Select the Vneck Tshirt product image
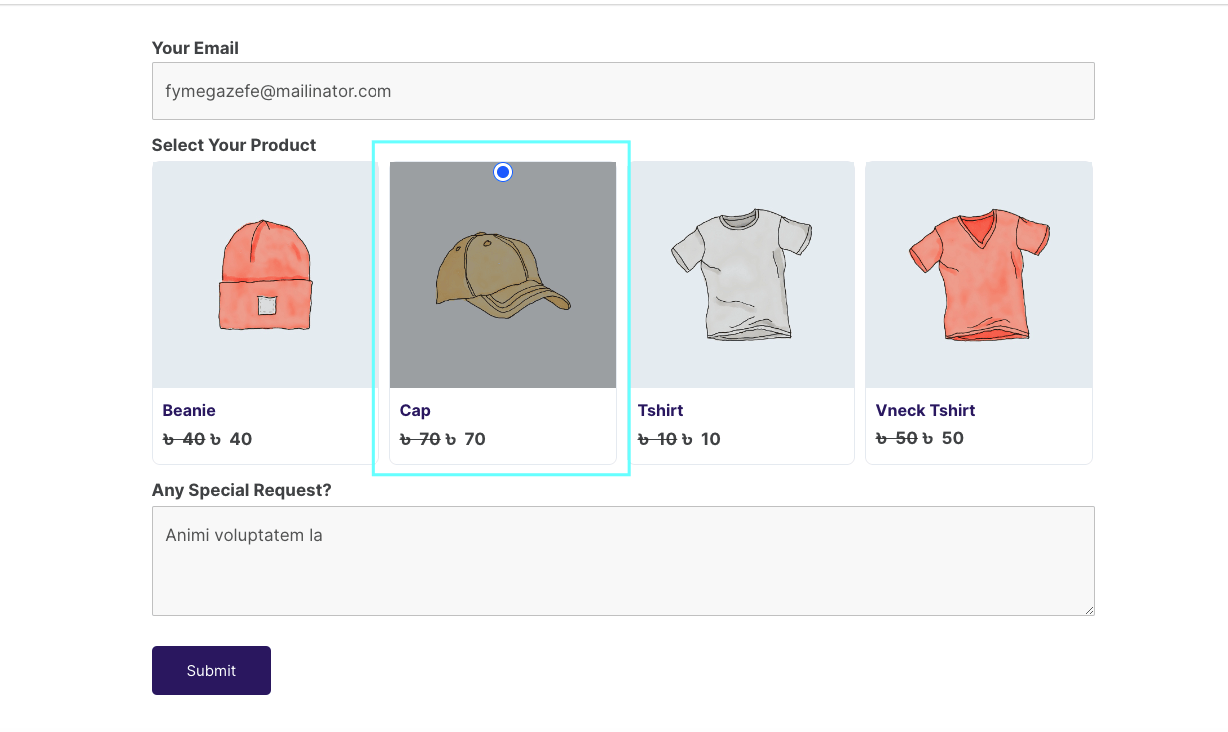Screen dimensions: 1228x732 click(x=978, y=274)
